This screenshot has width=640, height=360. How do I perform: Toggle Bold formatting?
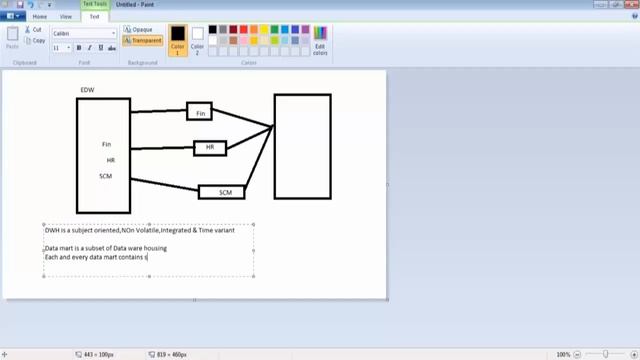tap(79, 48)
